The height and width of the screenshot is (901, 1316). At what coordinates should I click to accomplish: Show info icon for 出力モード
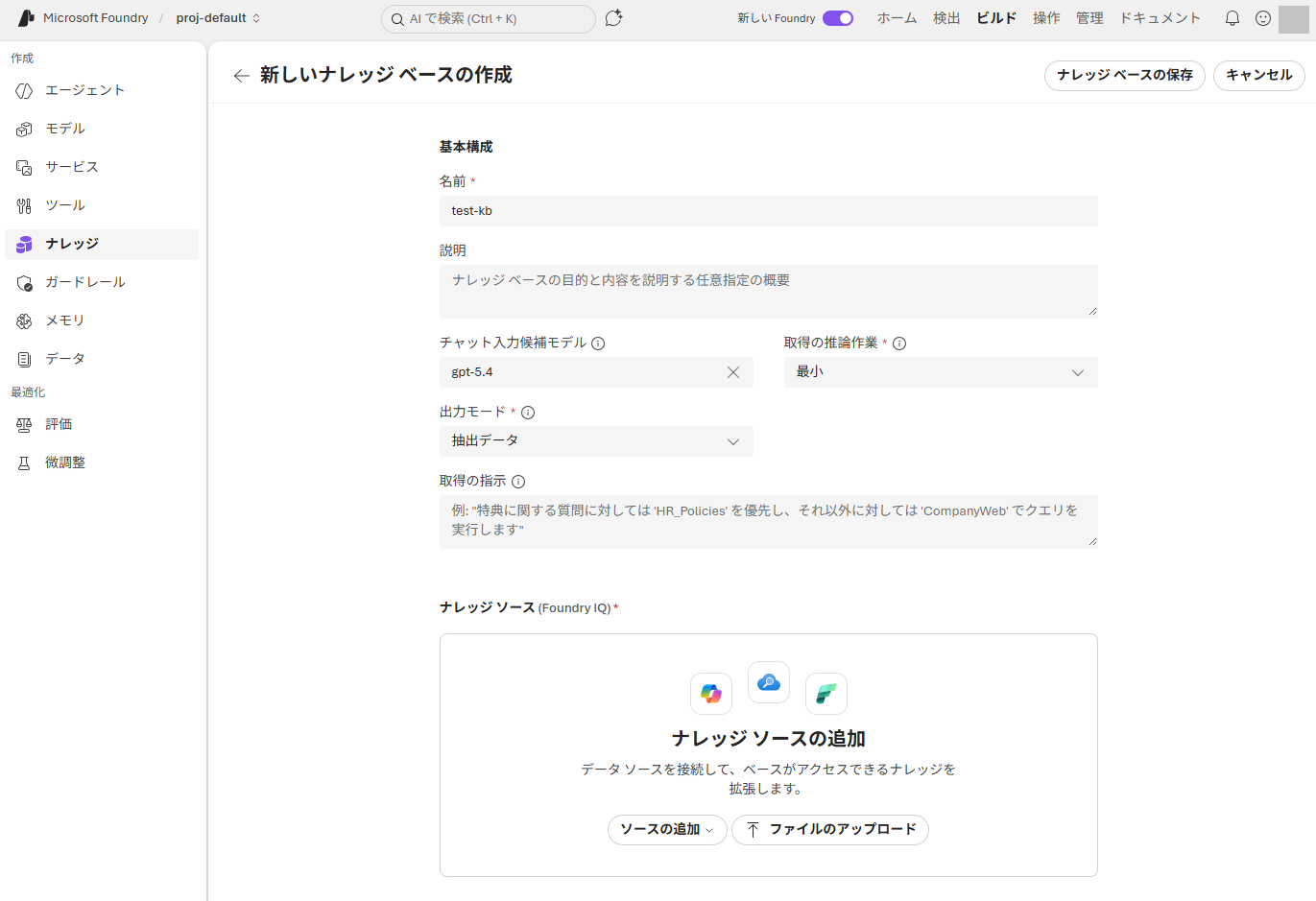click(x=528, y=413)
